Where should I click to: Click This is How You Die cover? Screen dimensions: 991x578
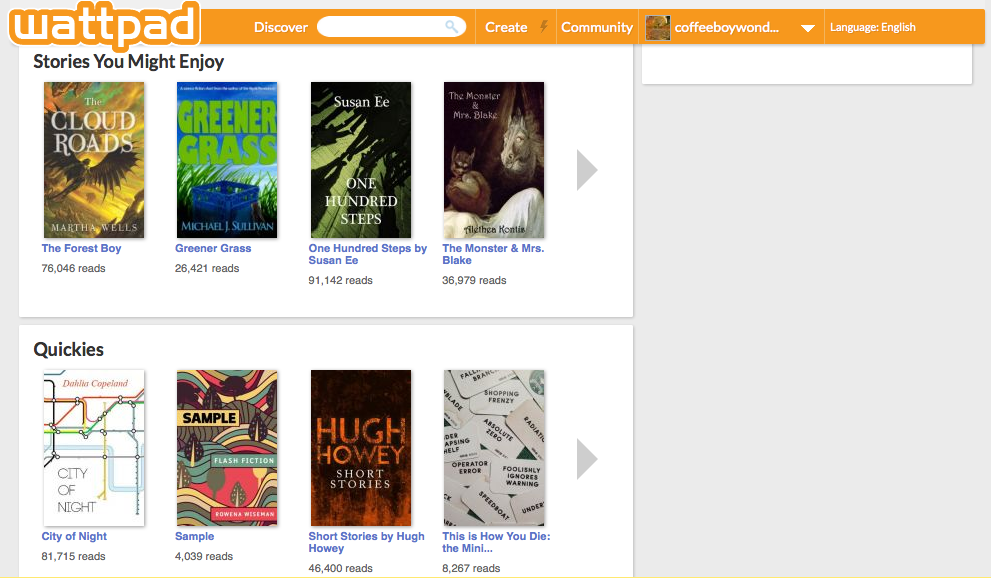494,448
